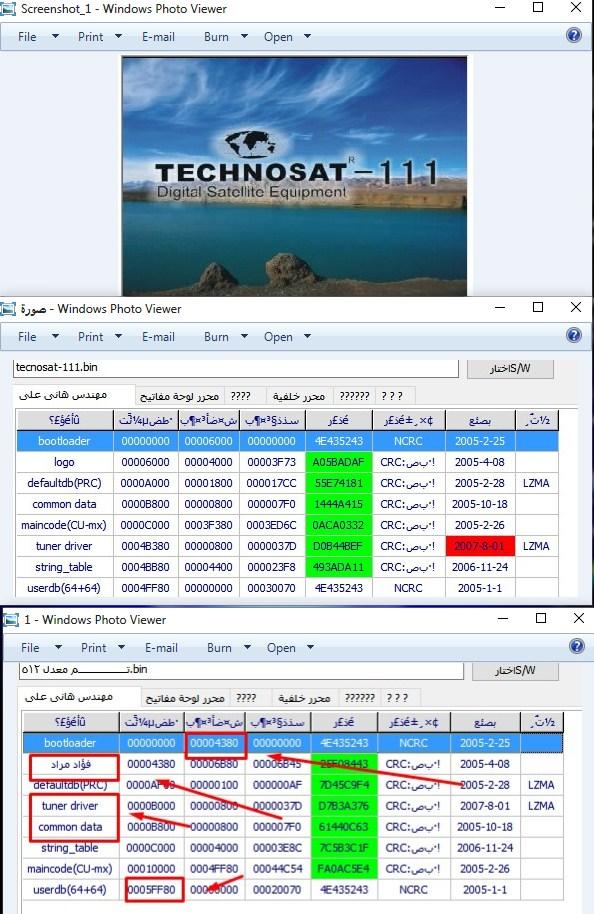
Task: Click the D0B44BEF checksum cell
Action: (338, 546)
